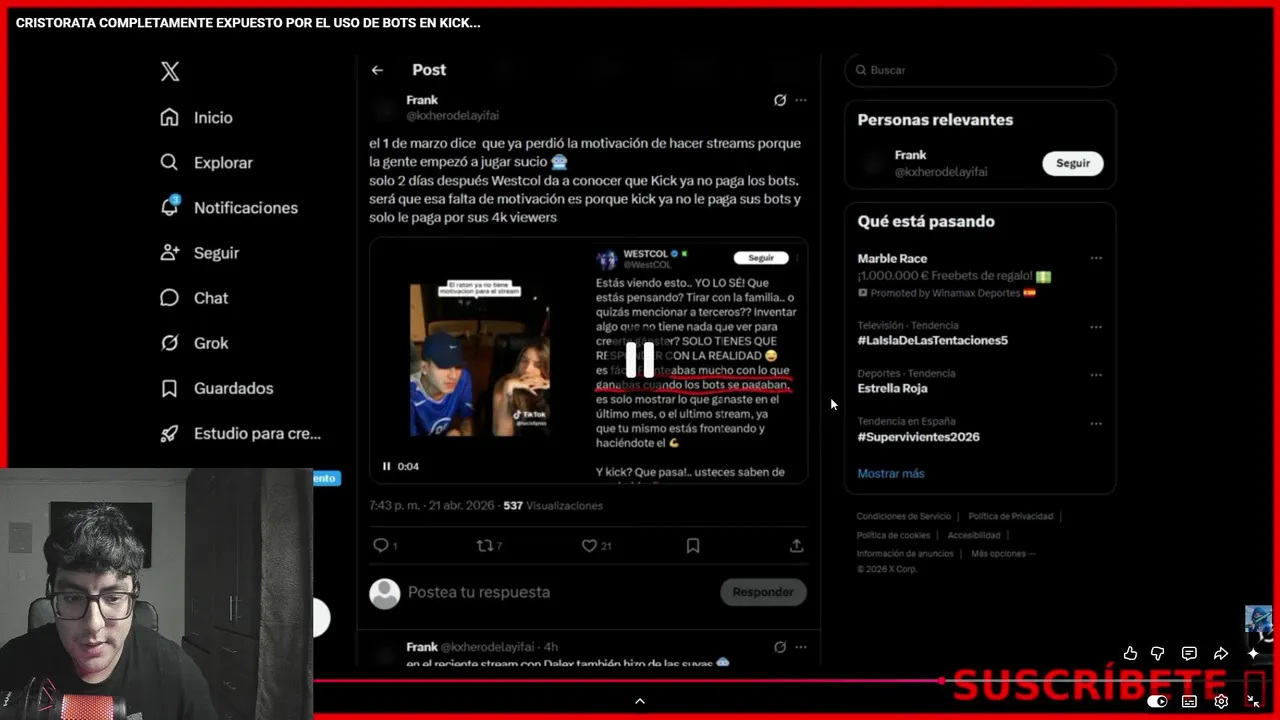This screenshot has width=1280, height=720.
Task: Click the large pause overlay on video
Action: [640, 360]
